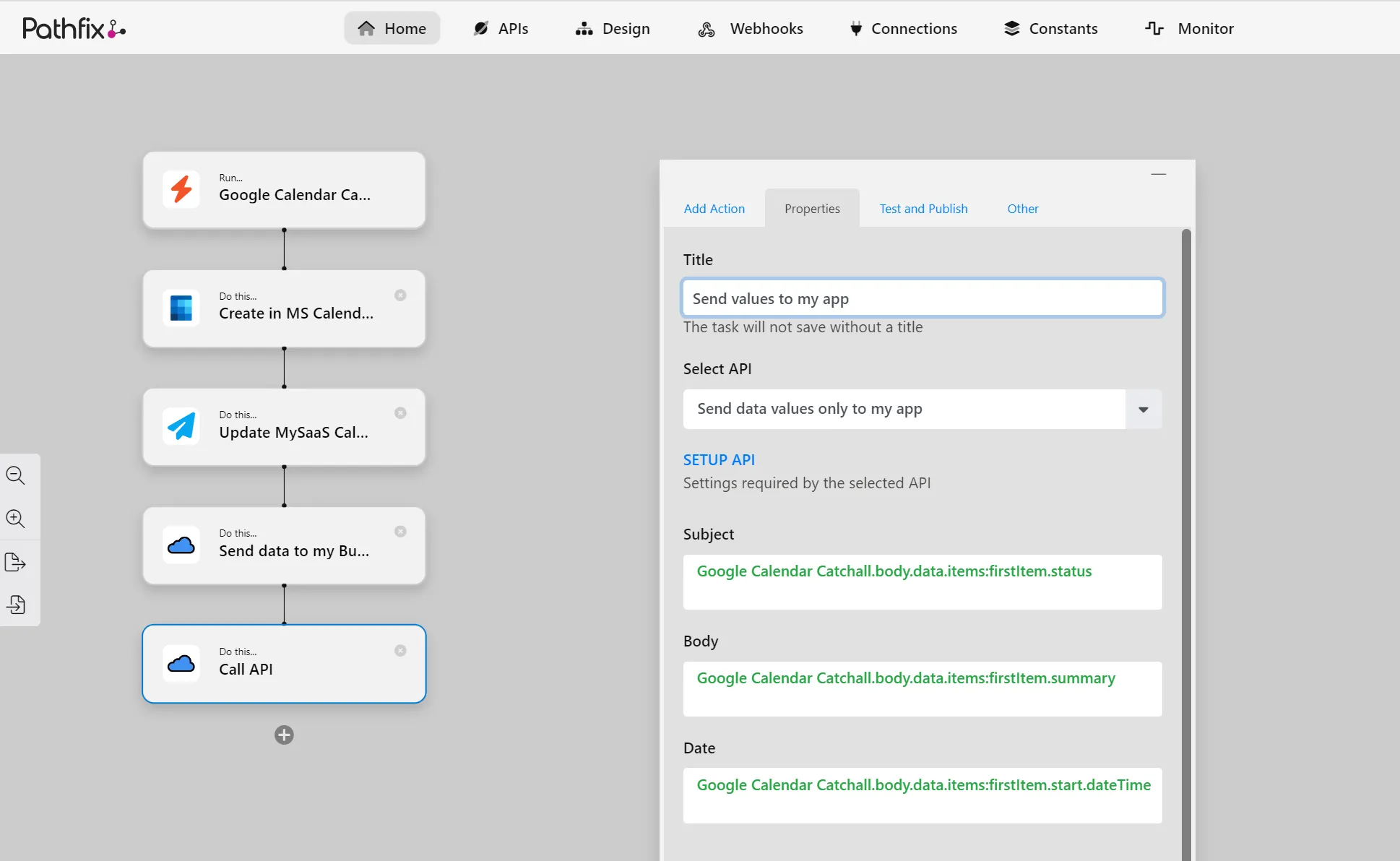Add a new step with the plus icon
1400x861 pixels.
tap(284, 735)
